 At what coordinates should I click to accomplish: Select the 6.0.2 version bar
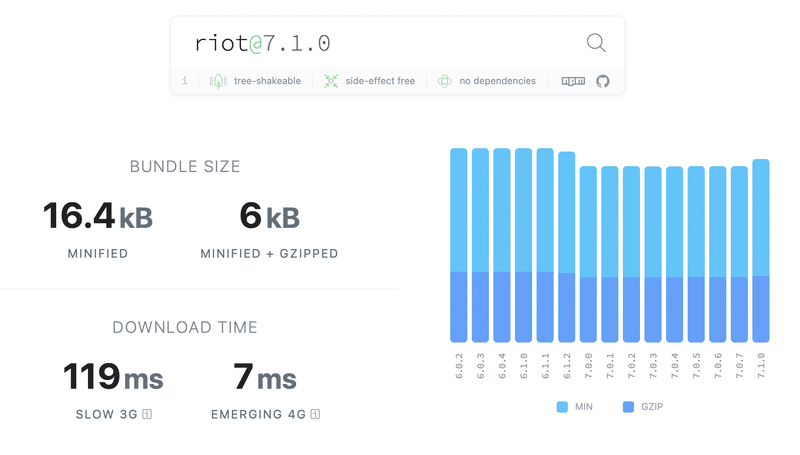(x=459, y=245)
